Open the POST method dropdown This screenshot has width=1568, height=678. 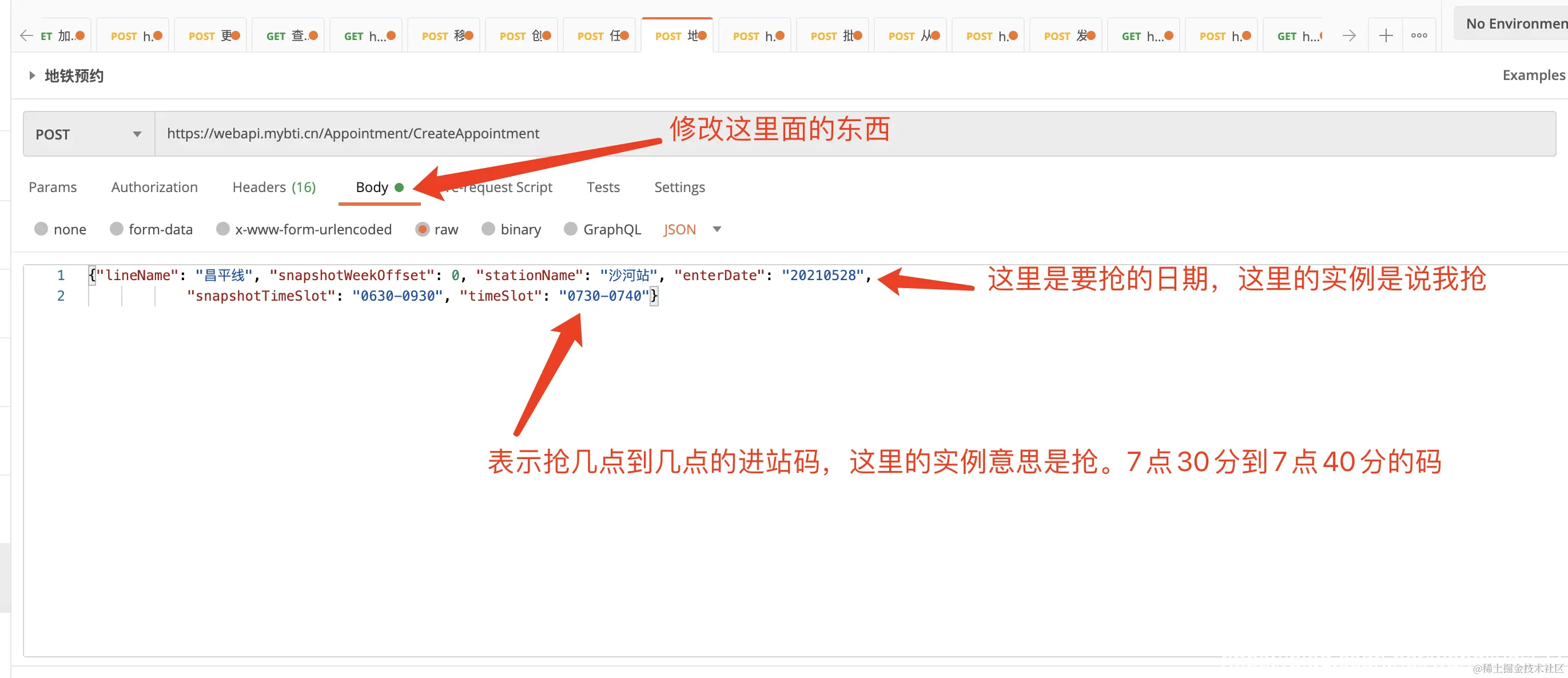click(x=89, y=134)
